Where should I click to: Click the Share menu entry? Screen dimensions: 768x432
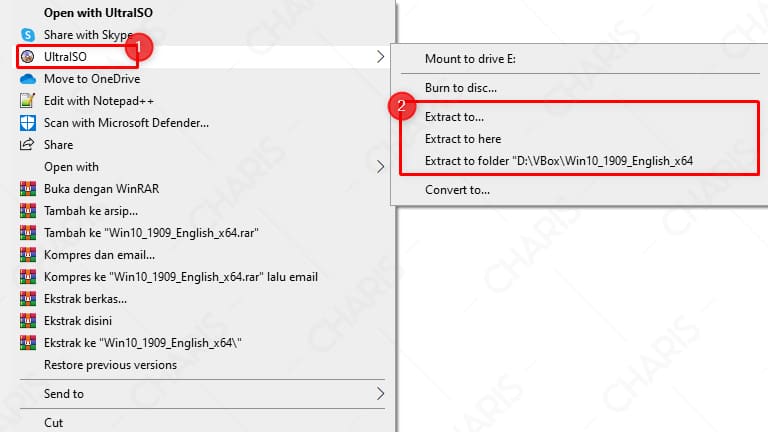tap(58, 145)
